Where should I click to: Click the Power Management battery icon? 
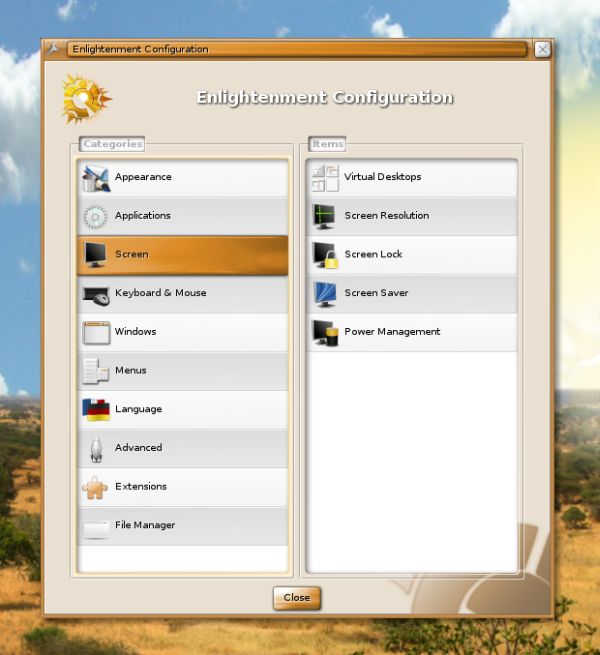coord(325,333)
